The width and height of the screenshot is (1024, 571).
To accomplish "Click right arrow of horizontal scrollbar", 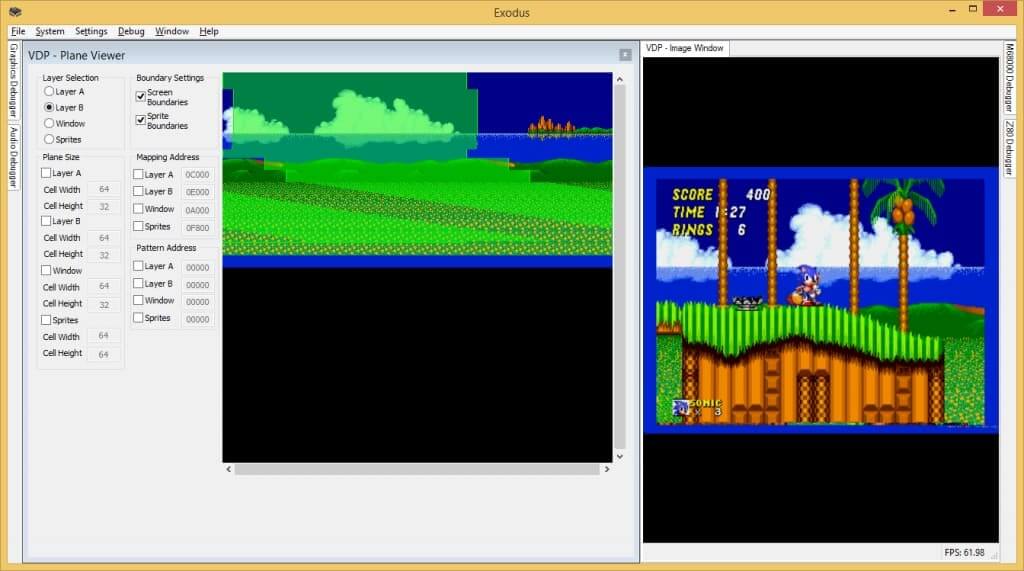I will coord(606,468).
